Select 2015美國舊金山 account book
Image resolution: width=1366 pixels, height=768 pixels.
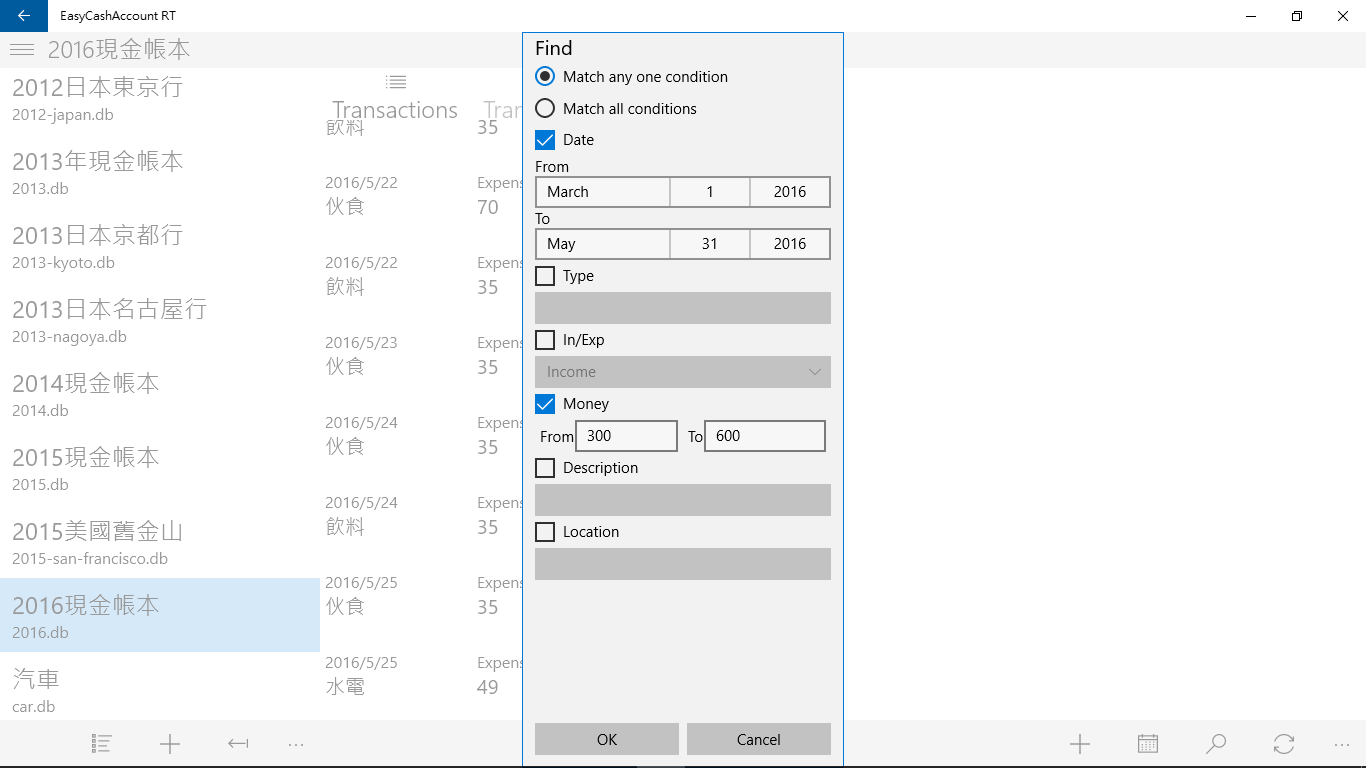pyautogui.click(x=98, y=541)
